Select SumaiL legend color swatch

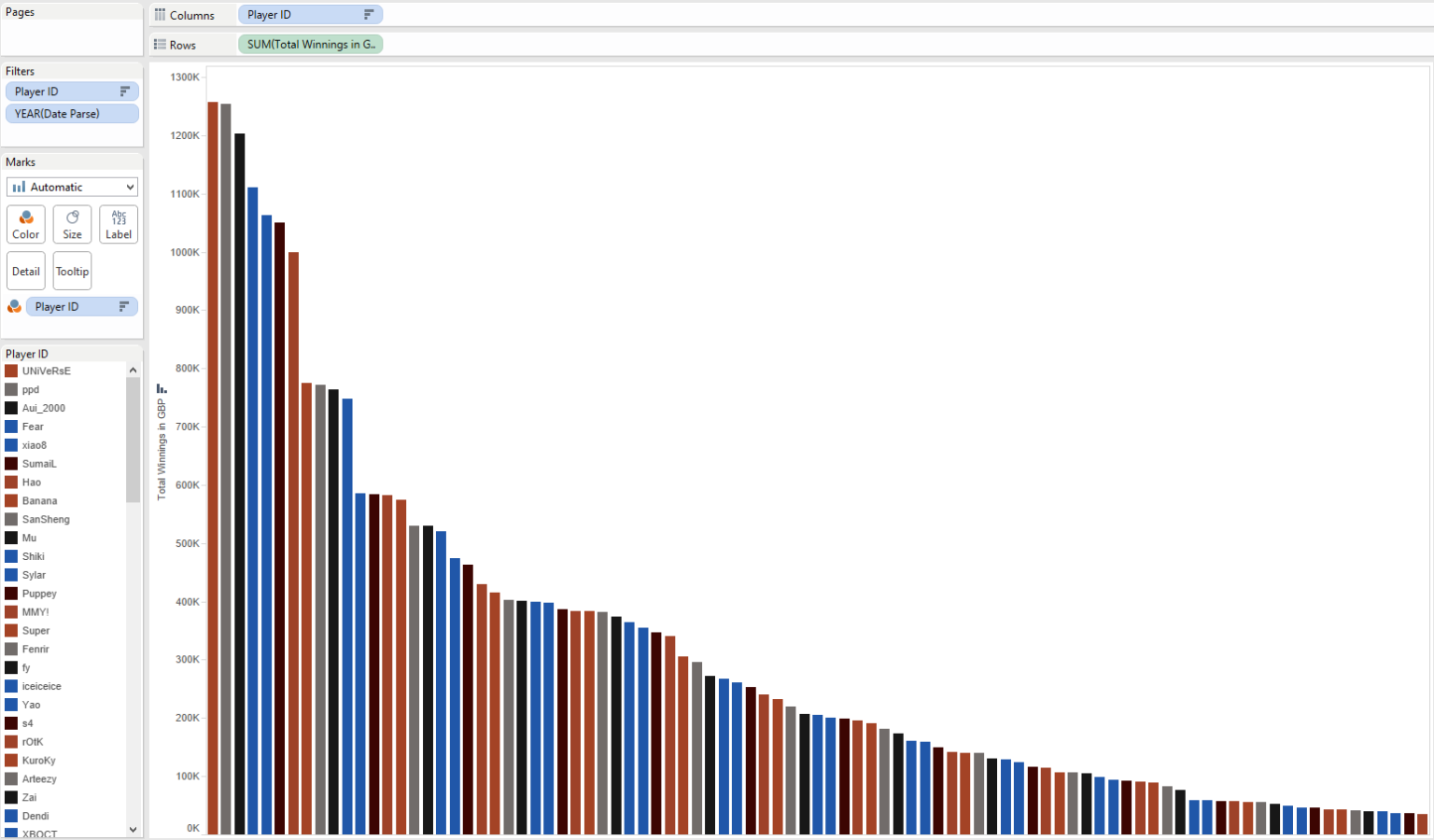[11, 464]
